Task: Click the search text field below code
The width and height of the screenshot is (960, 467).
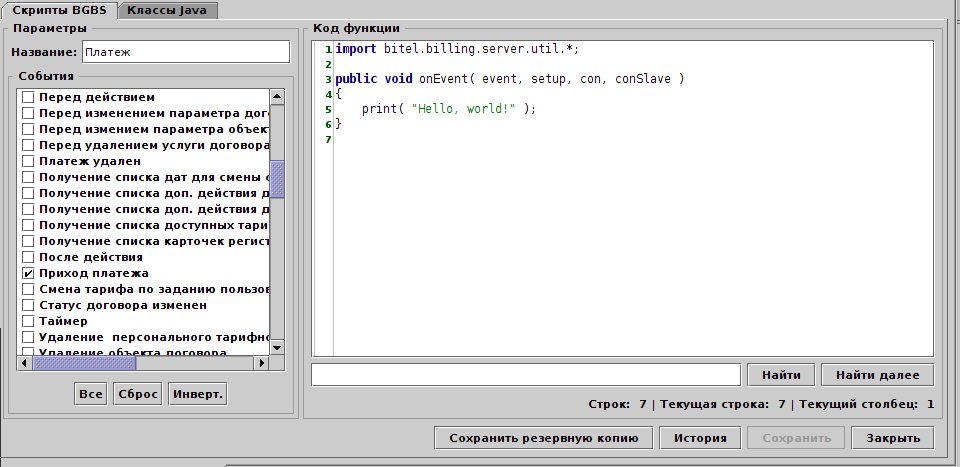Action: [526, 375]
